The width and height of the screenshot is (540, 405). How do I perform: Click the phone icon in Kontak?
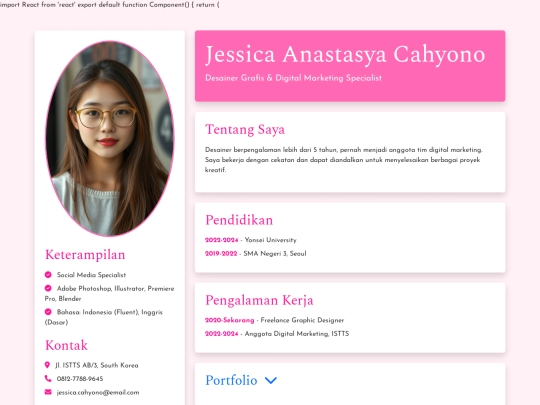coord(48,378)
